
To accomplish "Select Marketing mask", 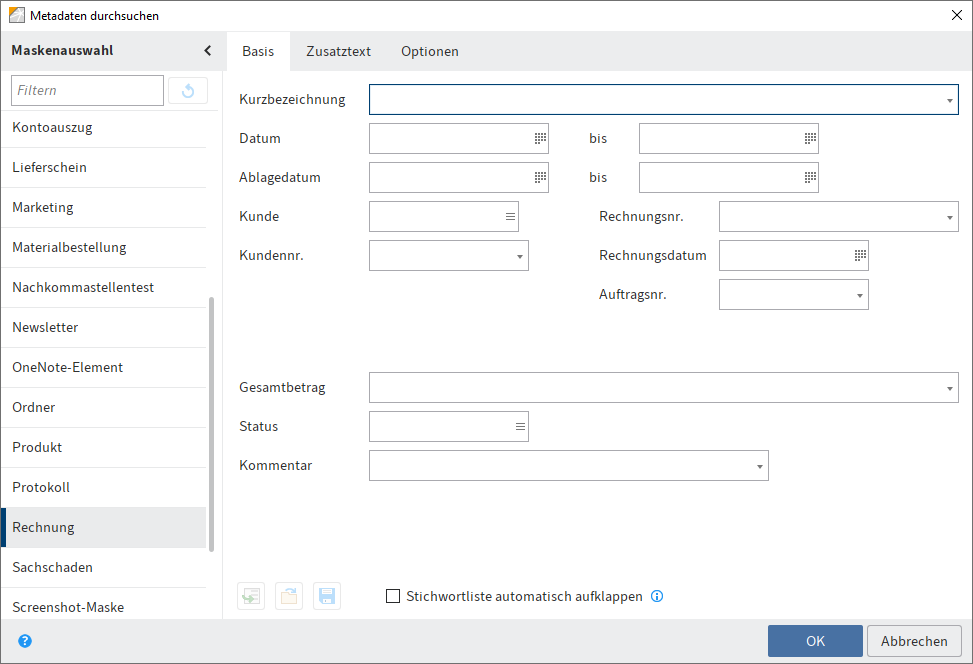I will coord(104,207).
